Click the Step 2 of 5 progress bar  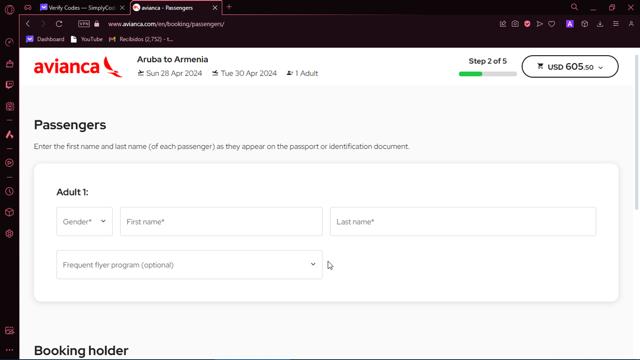(487, 74)
